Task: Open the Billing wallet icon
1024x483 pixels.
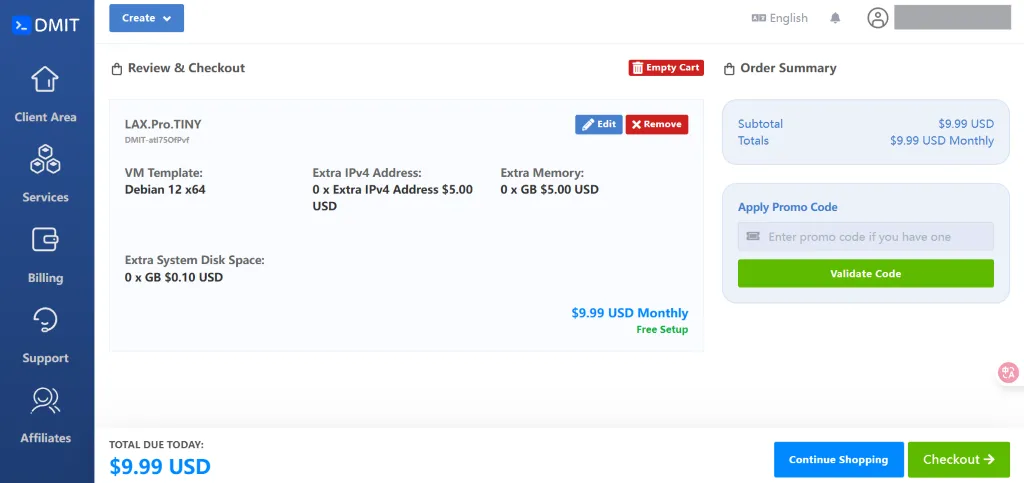Action: click(x=45, y=240)
